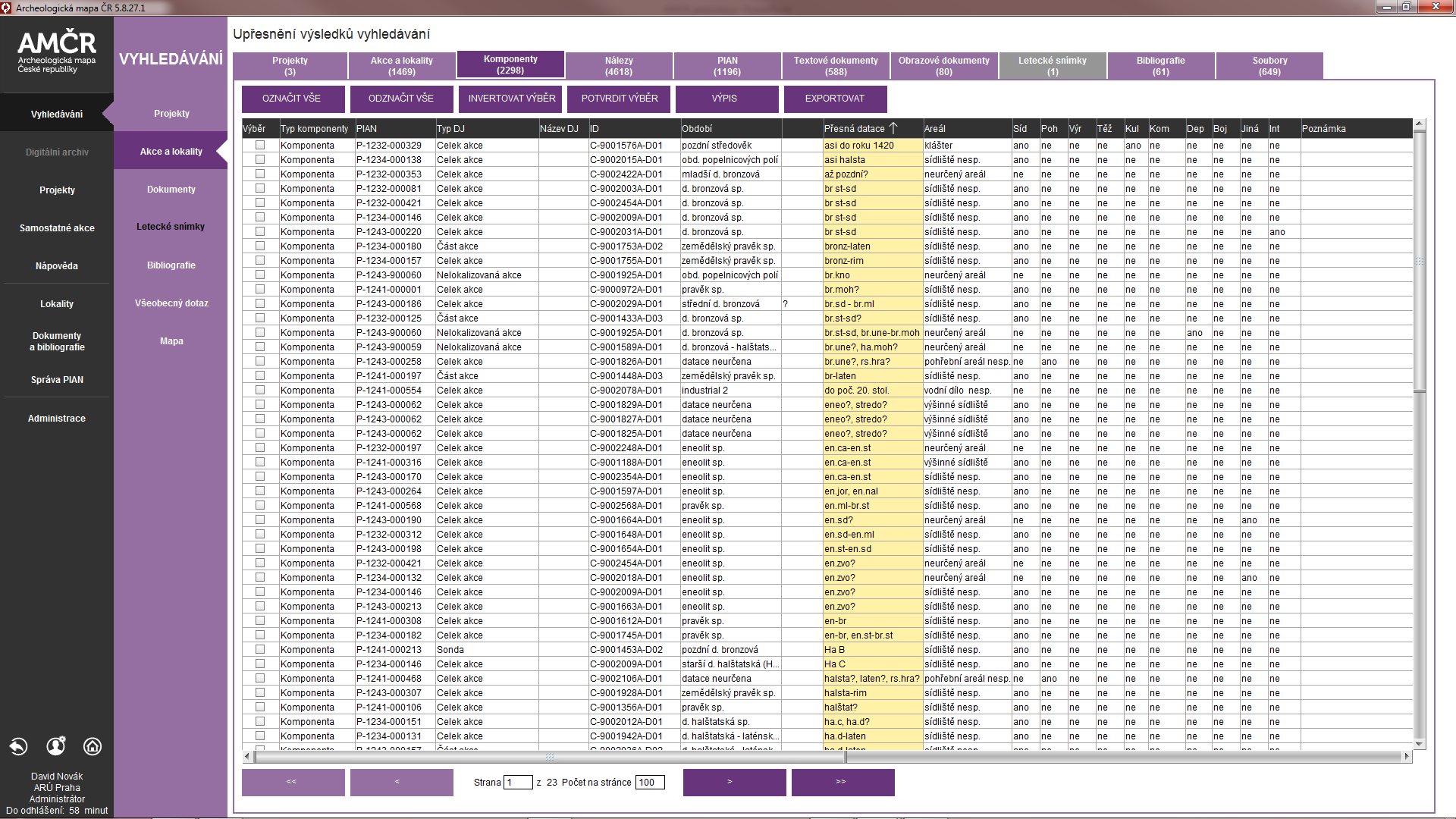Open Bibliografie (61) tab
This screenshot has width=1456, height=819.
coord(1161,66)
